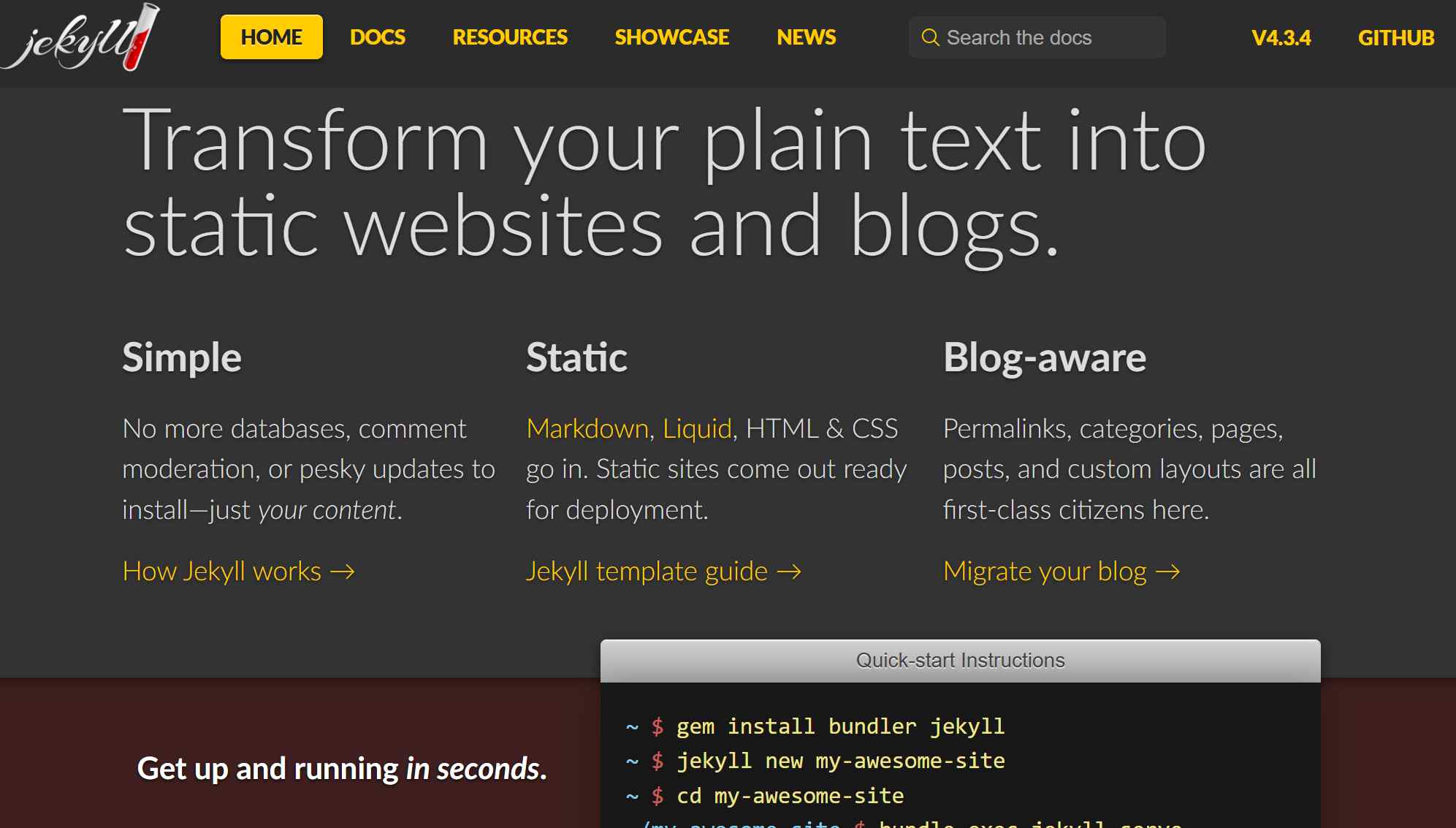This screenshot has width=1456, height=828.
Task: Click the Blog-aware heading
Action: [1045, 357]
